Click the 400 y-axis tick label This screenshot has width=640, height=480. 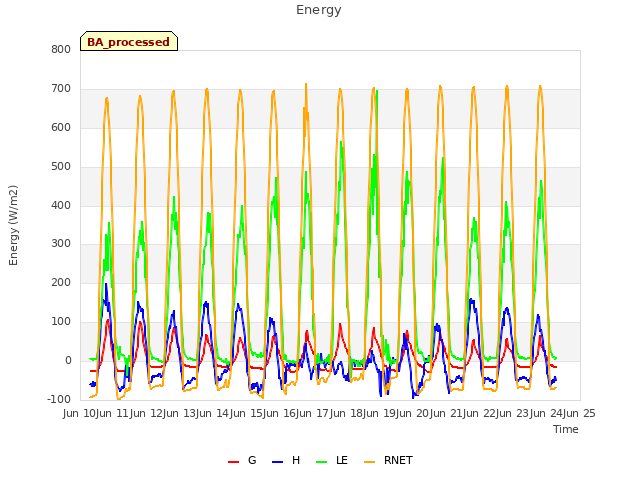61,205
